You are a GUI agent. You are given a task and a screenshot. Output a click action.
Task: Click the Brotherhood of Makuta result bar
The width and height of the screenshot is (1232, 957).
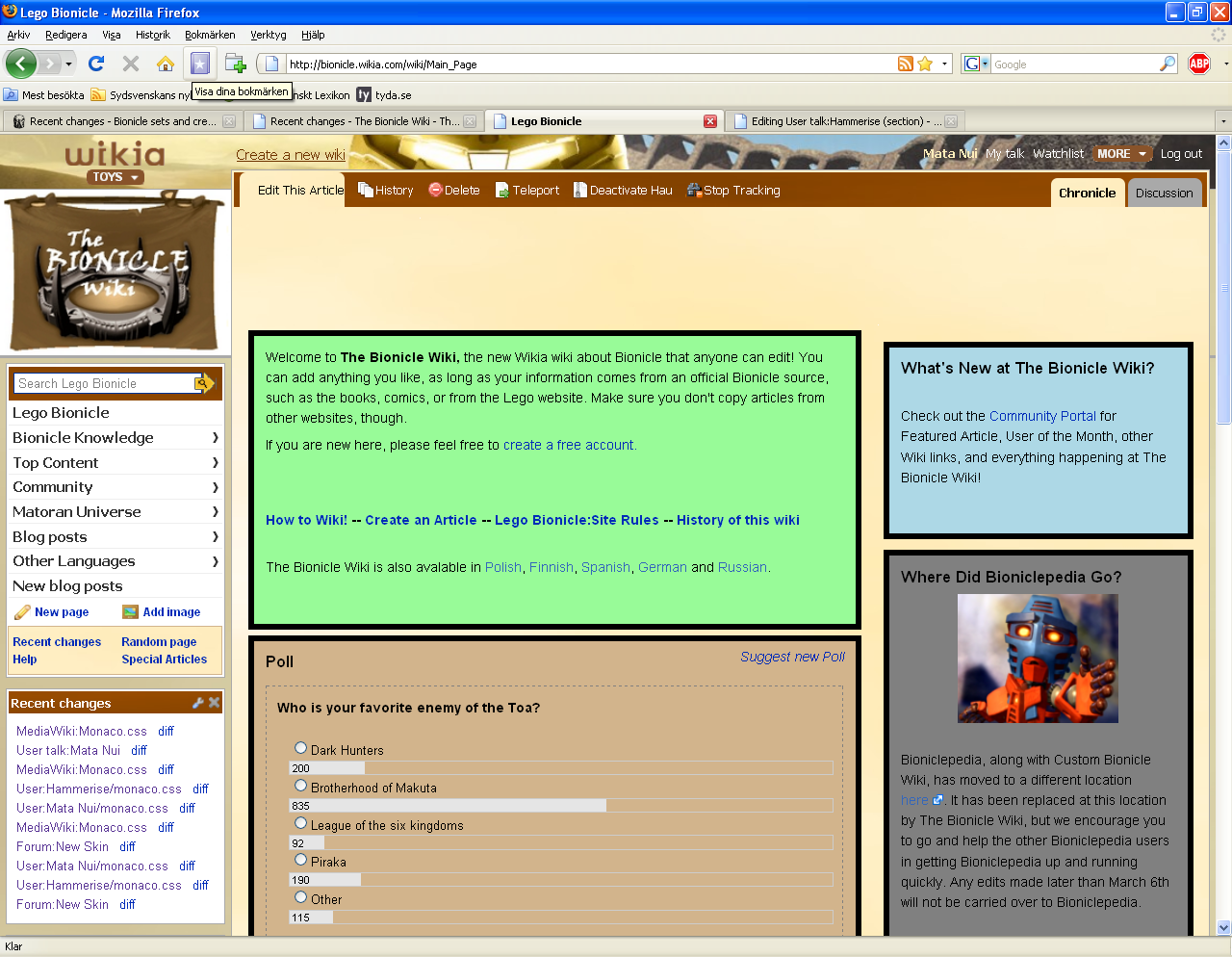(x=561, y=806)
